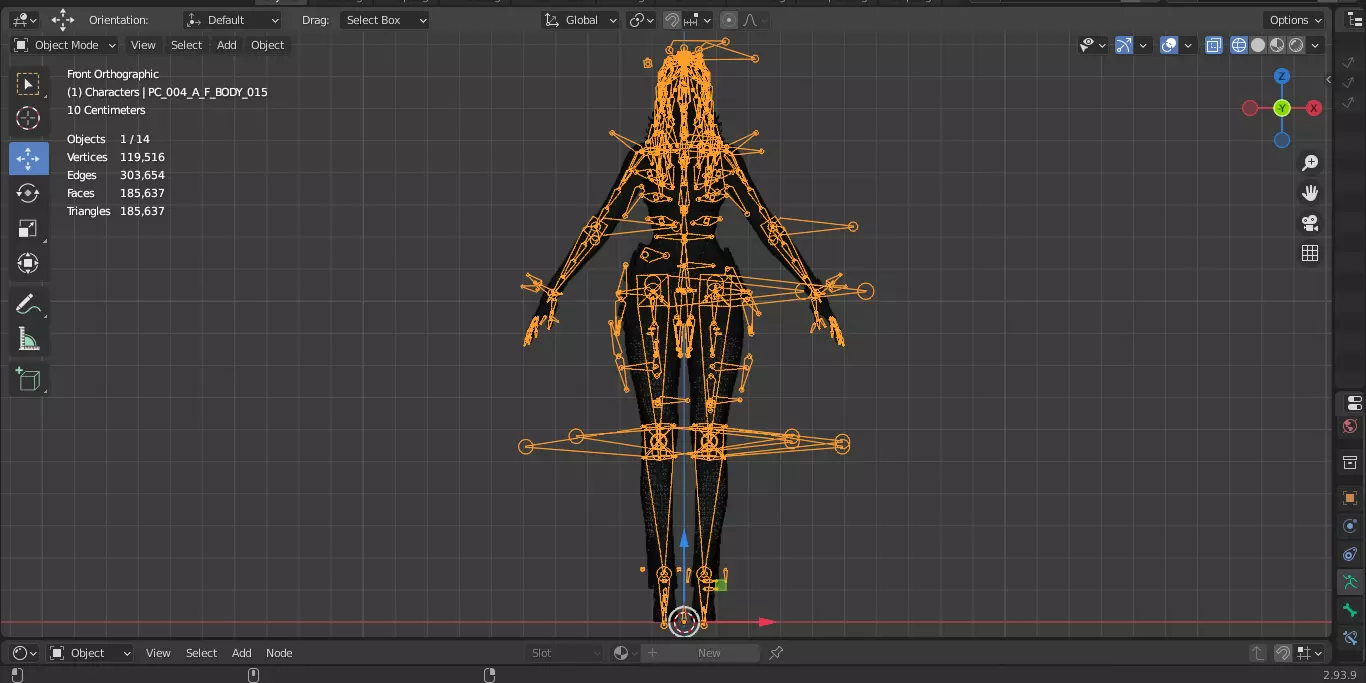Image resolution: width=1366 pixels, height=683 pixels.
Task: Pick the Scale tool
Action: click(28, 228)
